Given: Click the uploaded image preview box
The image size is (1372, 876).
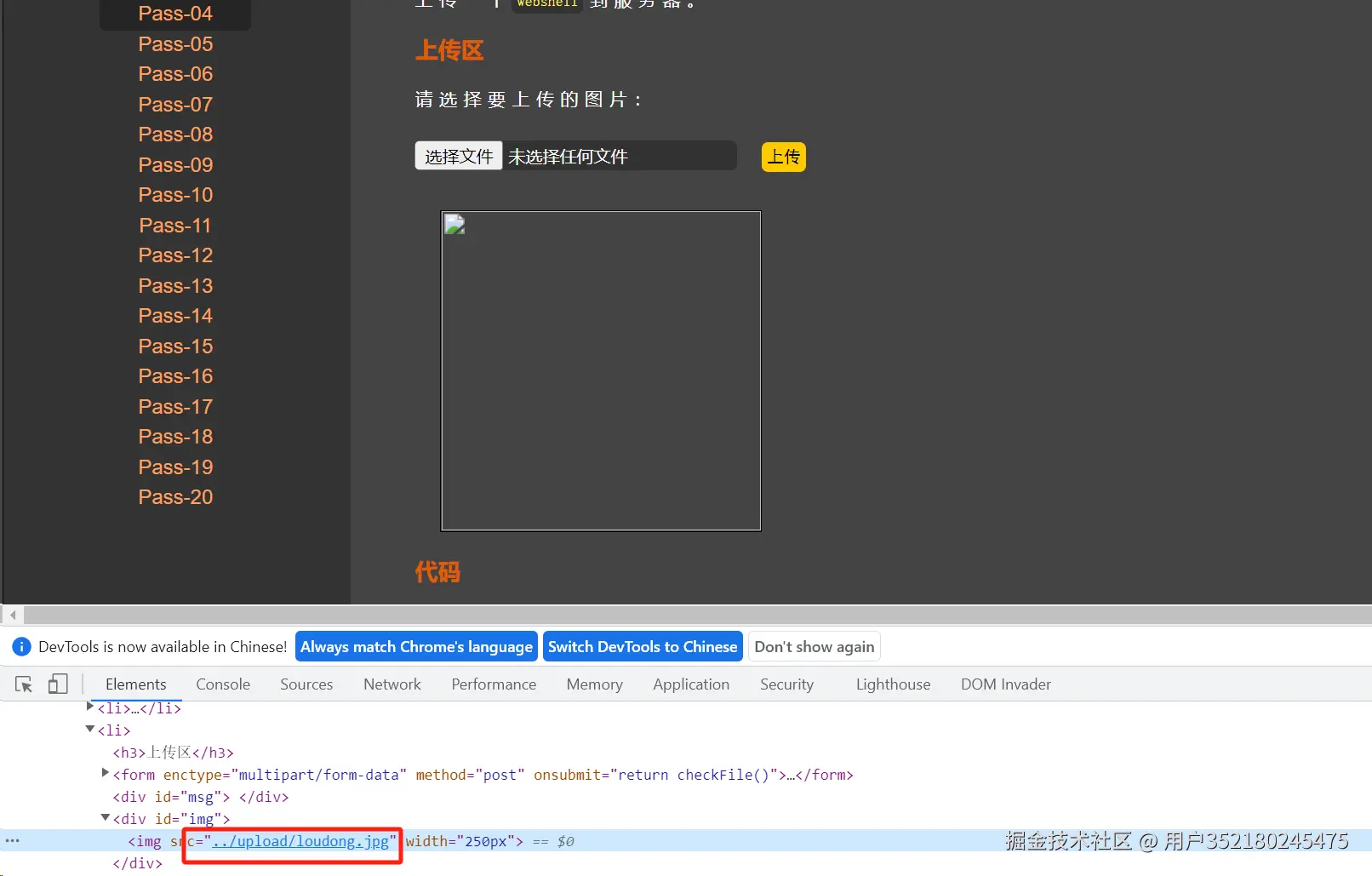Looking at the screenshot, I should pyautogui.click(x=601, y=371).
